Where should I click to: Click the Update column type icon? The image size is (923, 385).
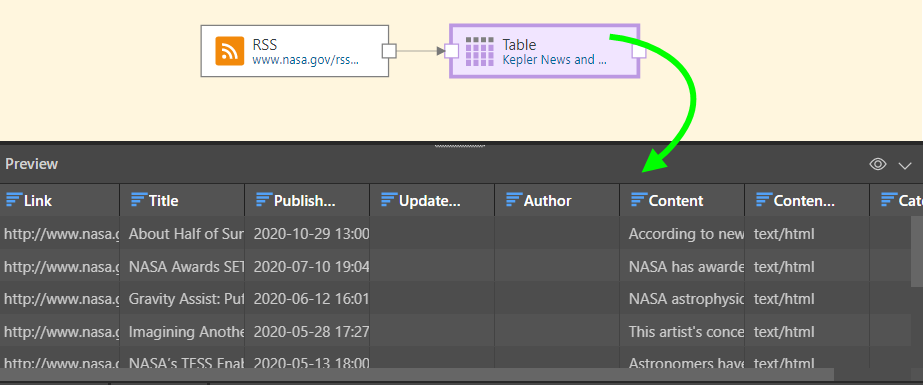(389, 200)
